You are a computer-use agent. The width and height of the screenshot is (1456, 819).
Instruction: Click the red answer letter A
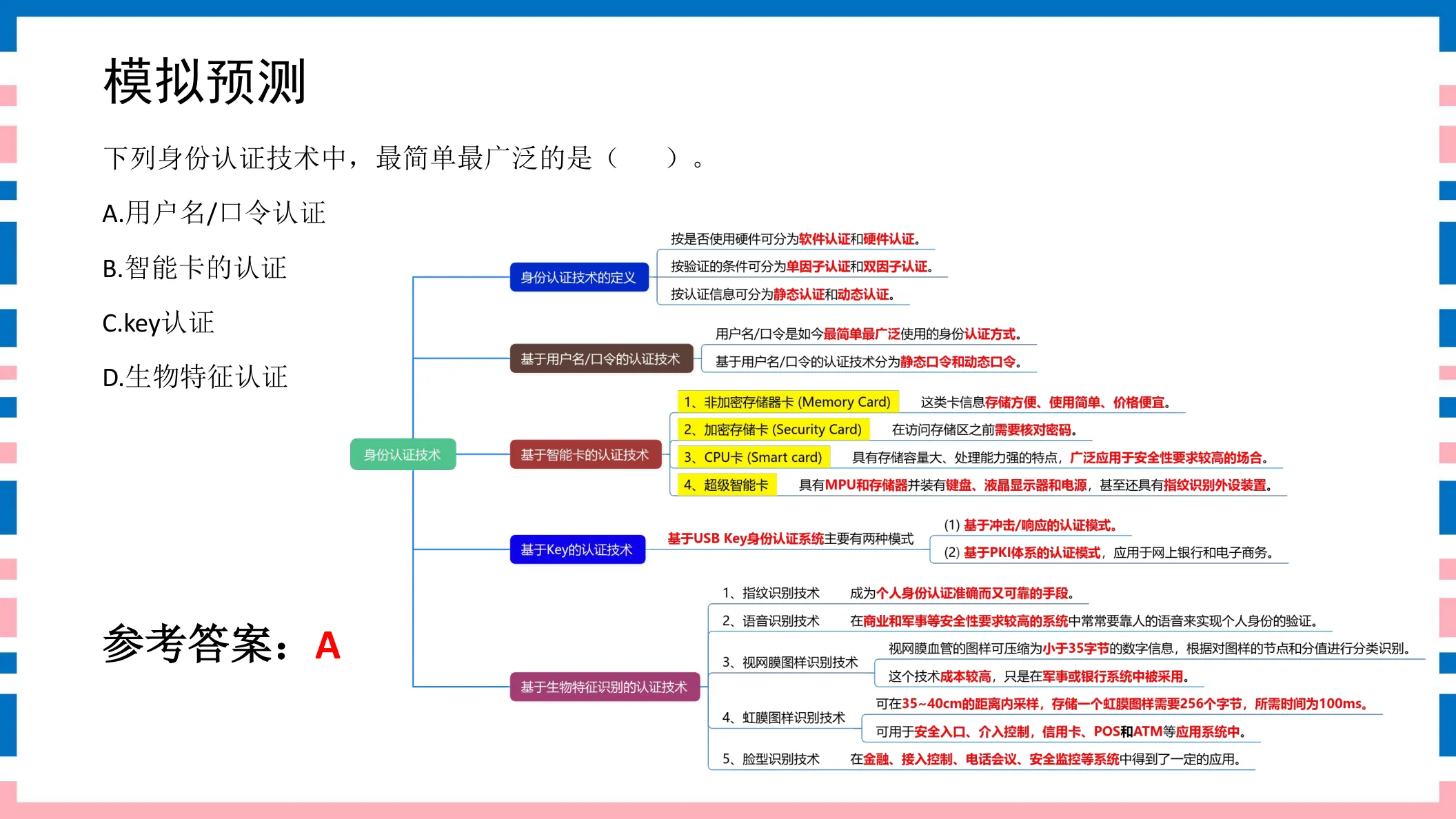327,646
